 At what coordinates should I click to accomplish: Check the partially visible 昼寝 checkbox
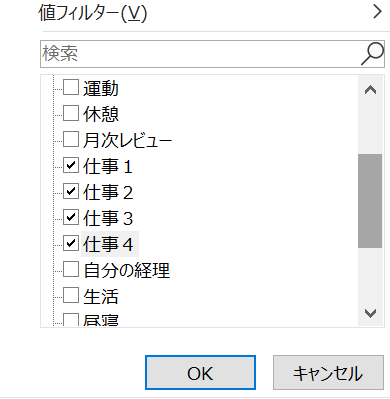click(71, 319)
